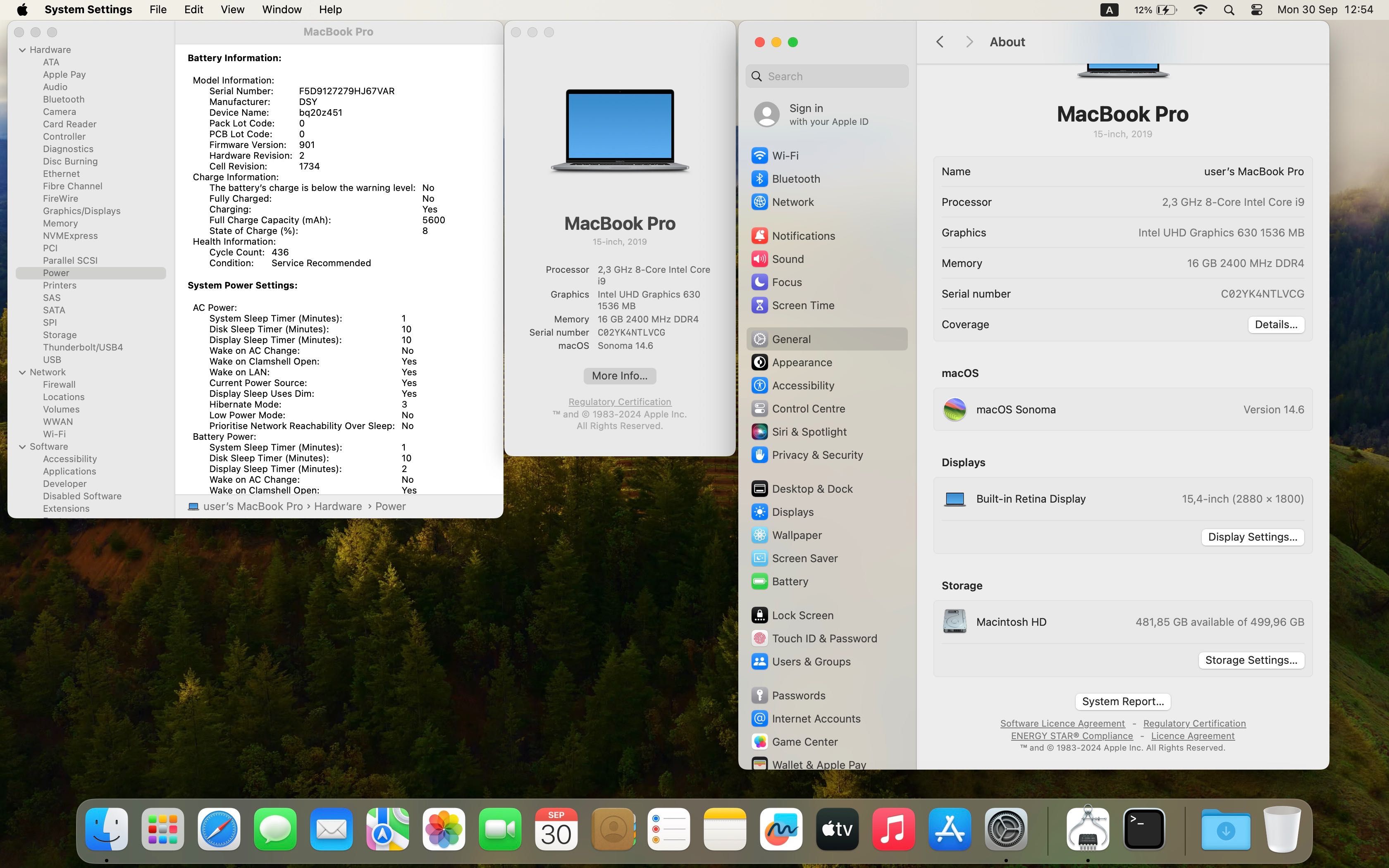This screenshot has width=1389, height=868.
Task: Open Regulatory Certification link in About This Mac window
Action: [619, 402]
